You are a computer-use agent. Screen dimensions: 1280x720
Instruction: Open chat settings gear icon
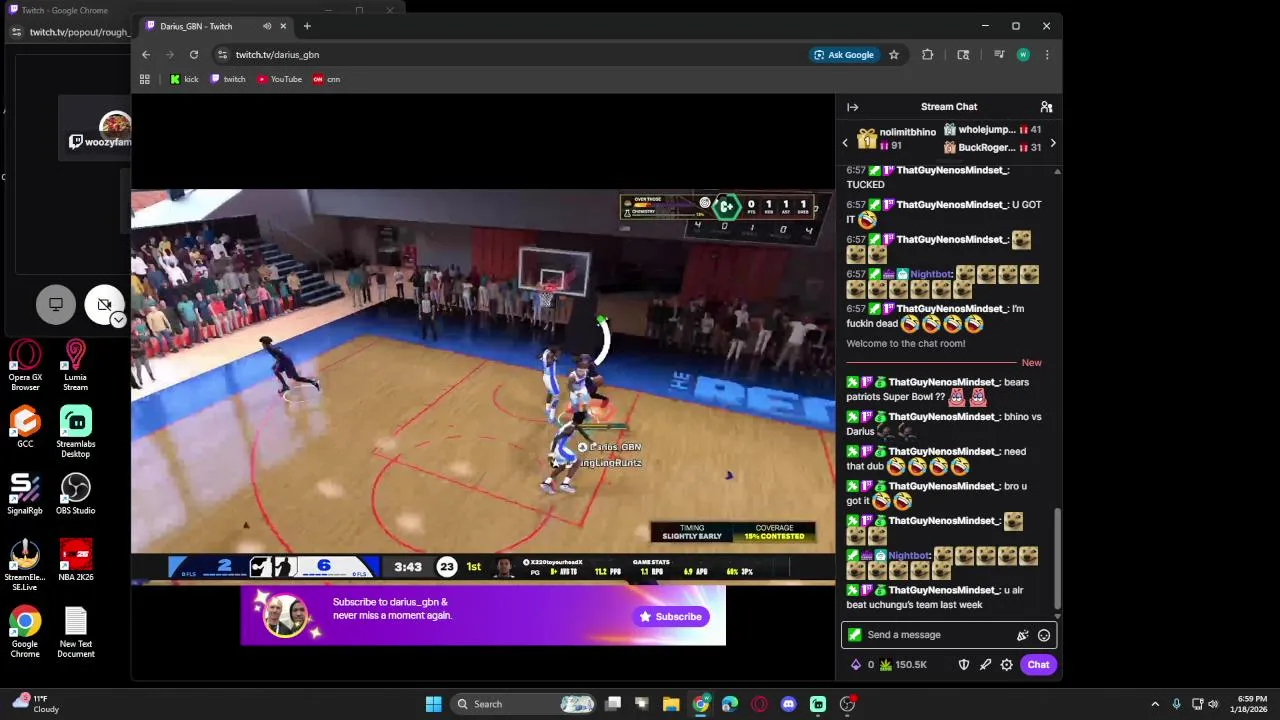pos(1006,665)
